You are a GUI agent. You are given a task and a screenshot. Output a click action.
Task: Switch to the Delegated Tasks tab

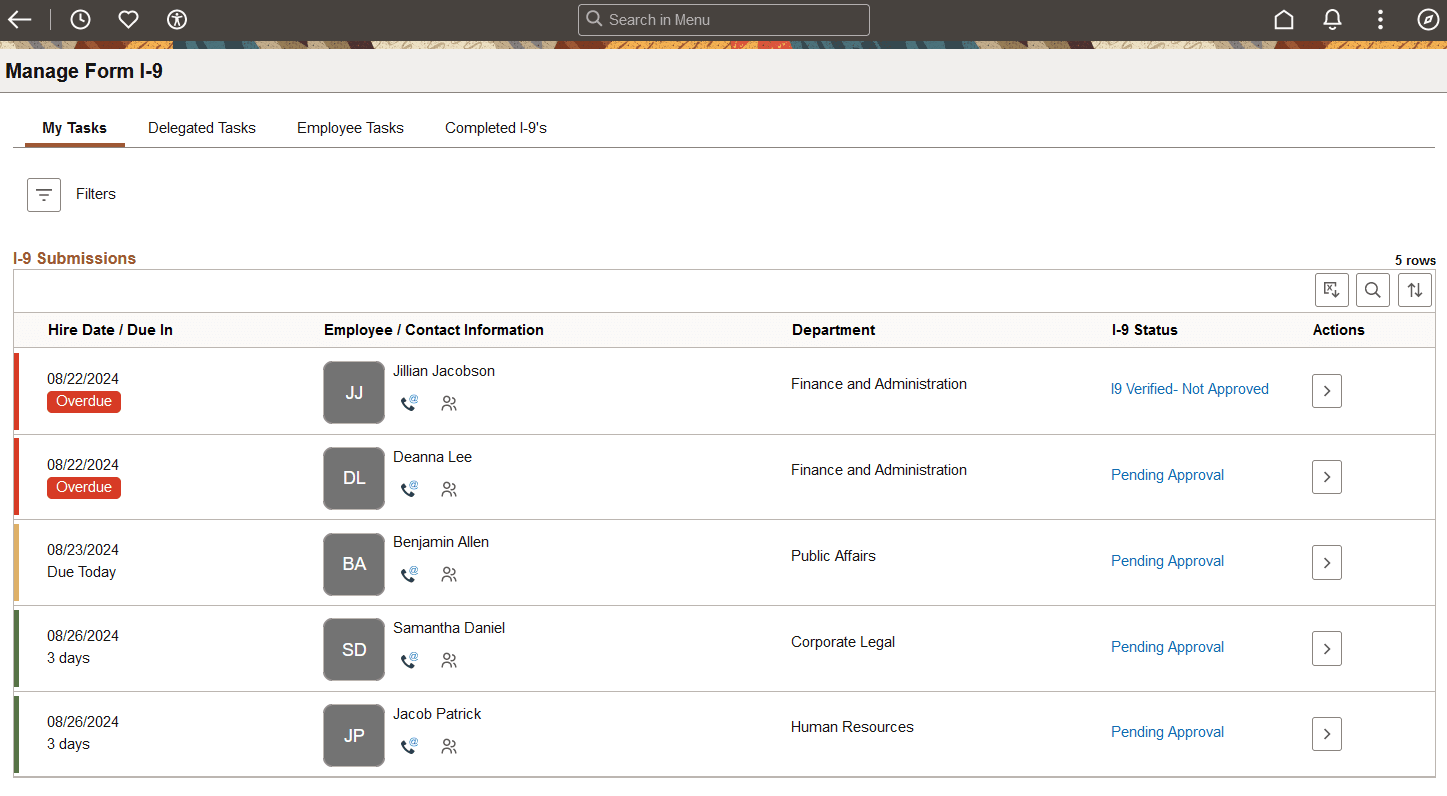201,128
